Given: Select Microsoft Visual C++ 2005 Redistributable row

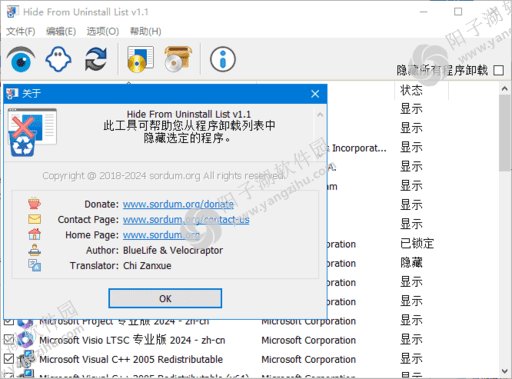Looking at the screenshot, I should [131, 359].
